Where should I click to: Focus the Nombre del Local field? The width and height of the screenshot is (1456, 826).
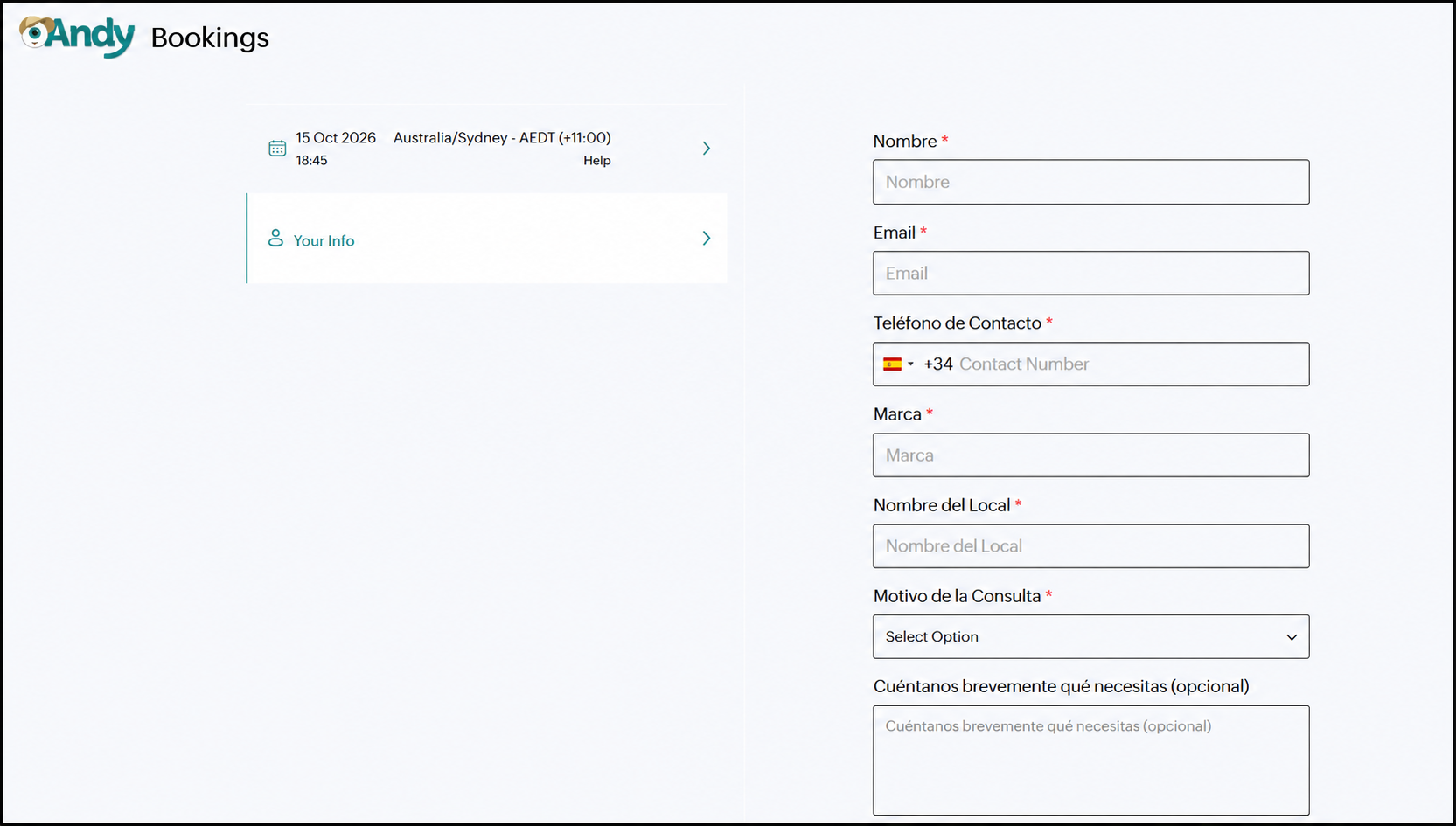click(x=1091, y=546)
